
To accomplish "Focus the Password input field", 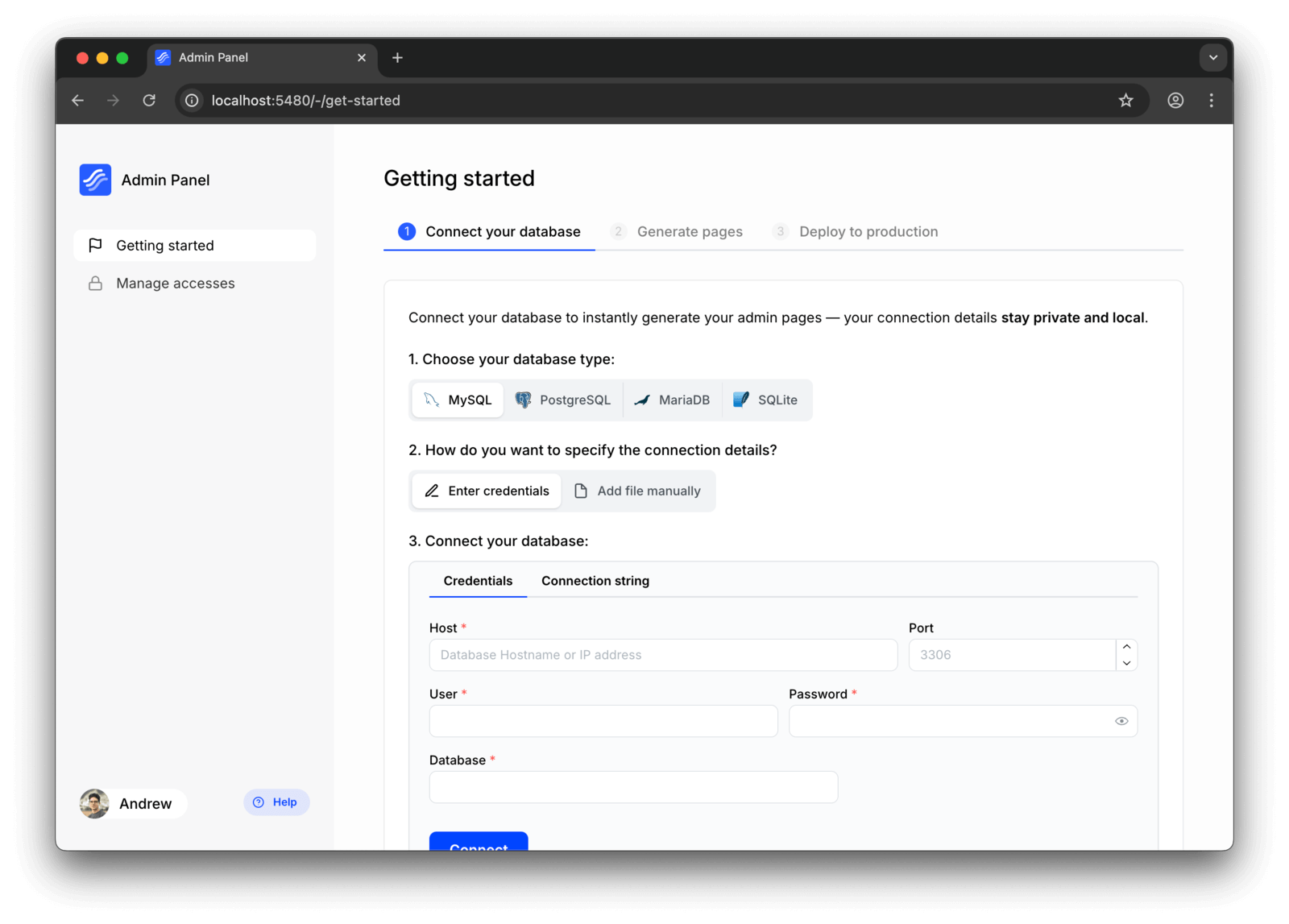I will (963, 721).
